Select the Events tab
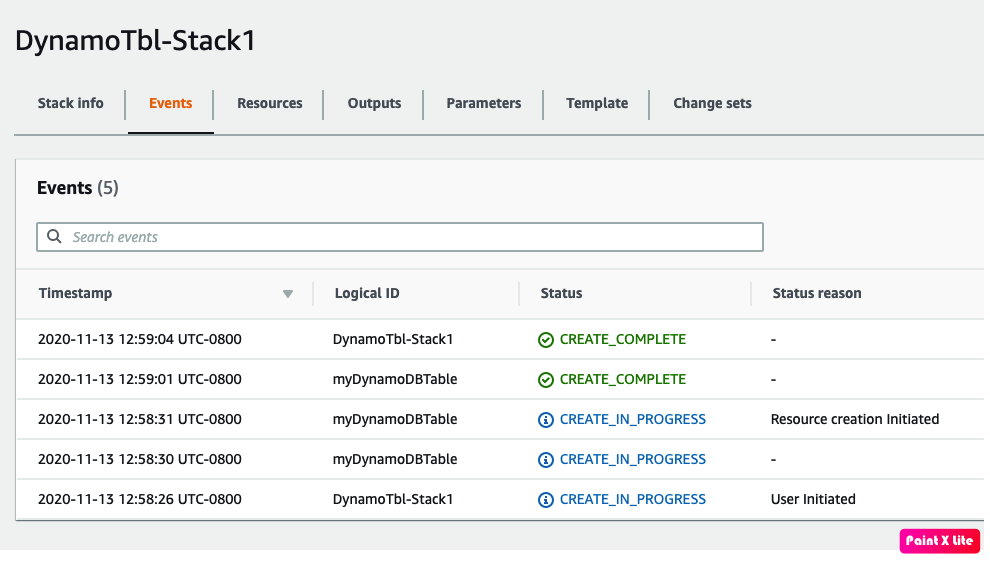The width and height of the screenshot is (990, 562). click(x=170, y=103)
